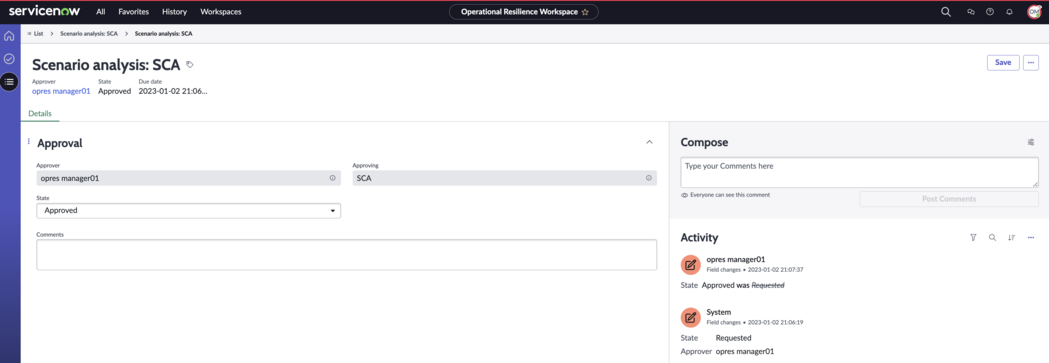Click the Due date value in header
This screenshot has width=1049, height=363.
coord(173,92)
